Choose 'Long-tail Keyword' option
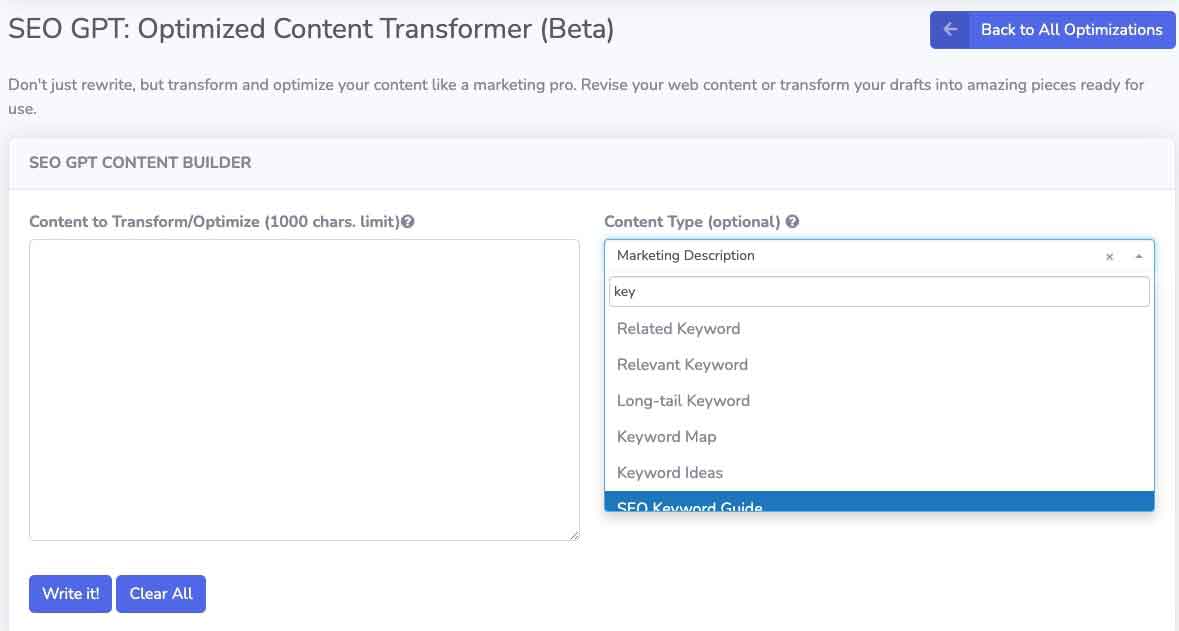 (879, 401)
